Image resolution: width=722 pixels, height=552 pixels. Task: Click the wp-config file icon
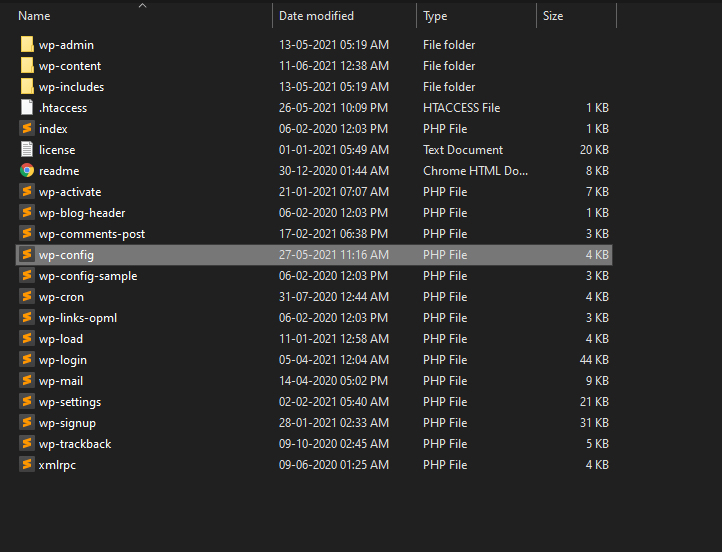(27, 255)
